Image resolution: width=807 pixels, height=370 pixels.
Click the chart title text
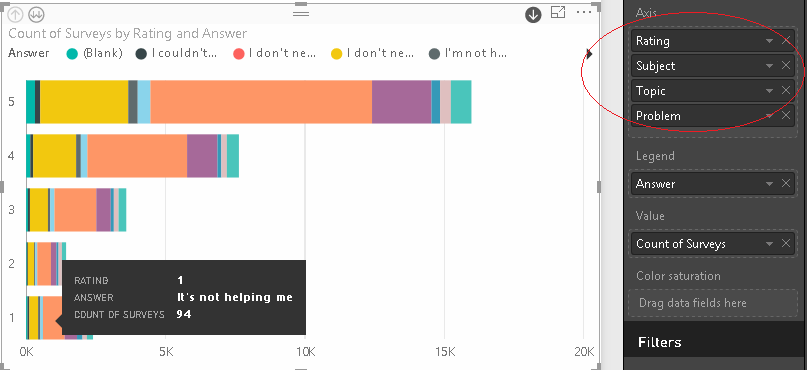coord(128,34)
